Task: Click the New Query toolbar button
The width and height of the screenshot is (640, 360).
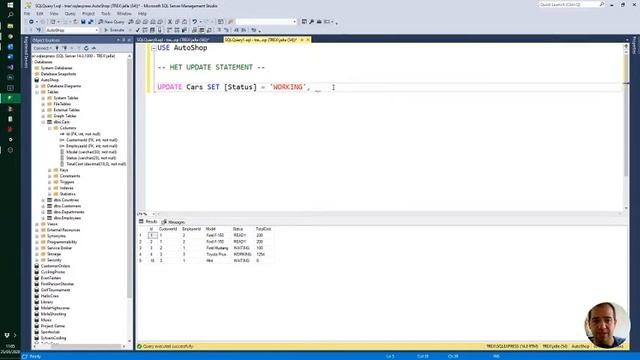Action: point(111,22)
